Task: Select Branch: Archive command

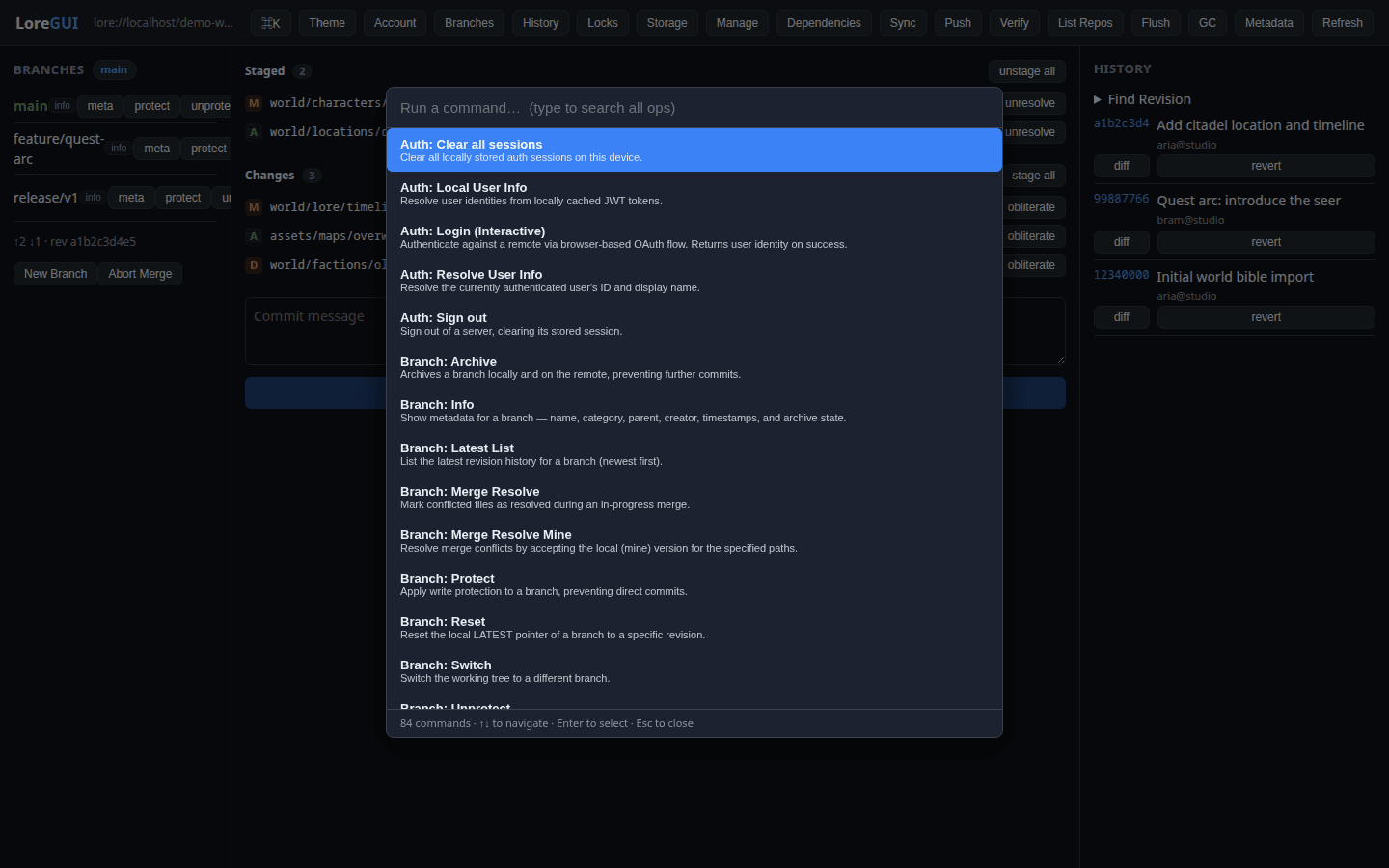Action: pyautogui.click(x=694, y=367)
